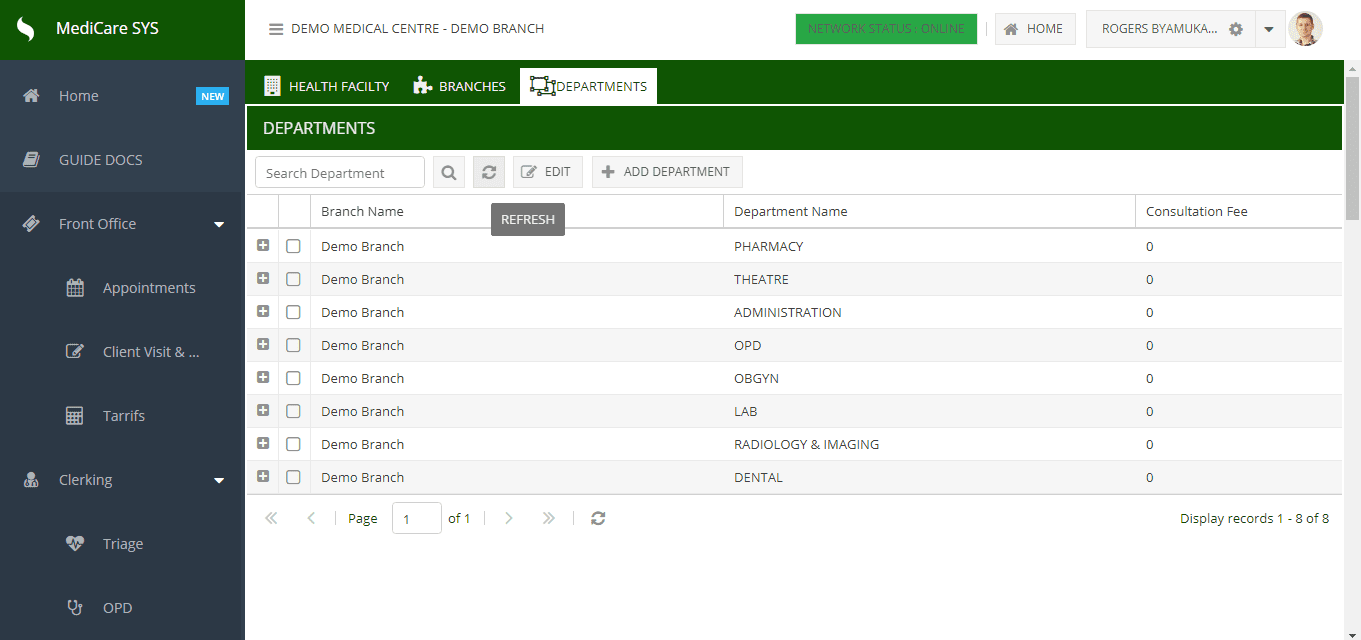Viewport: 1361px width, 640px height.
Task: Open the user account dropdown arrow
Action: 1268,29
